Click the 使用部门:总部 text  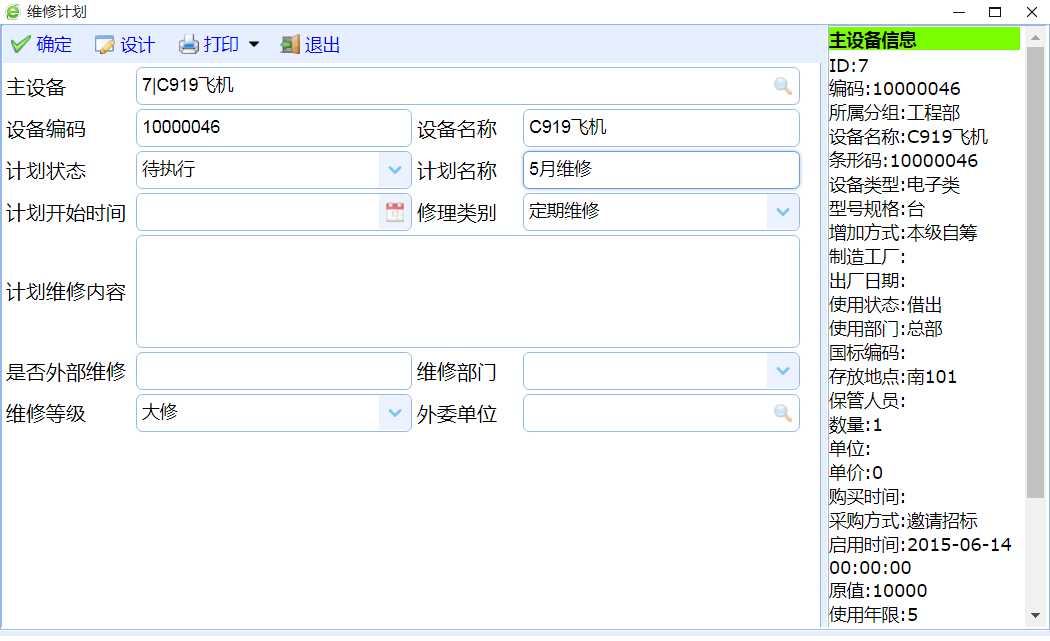(885, 329)
